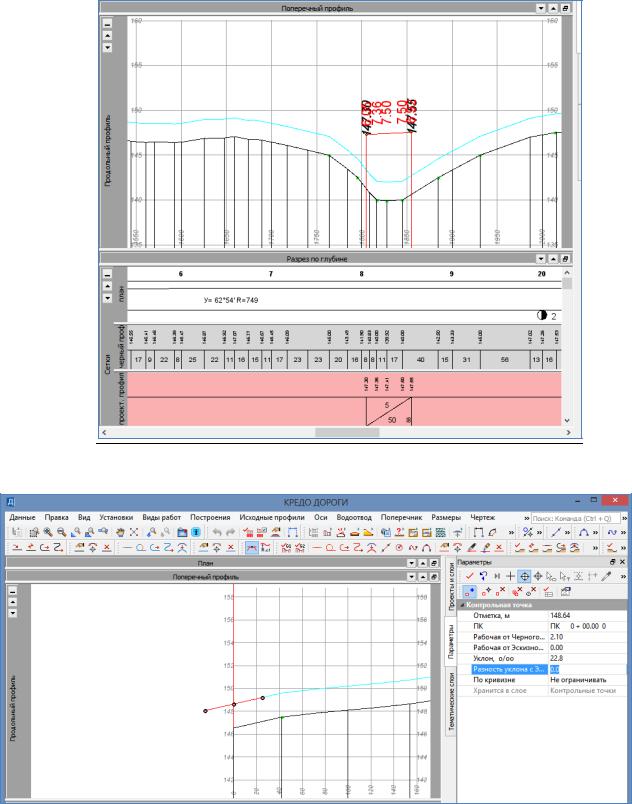The image size is (632, 804).
Task: Toggle the circled crosshair snap mode
Action: tap(524, 576)
